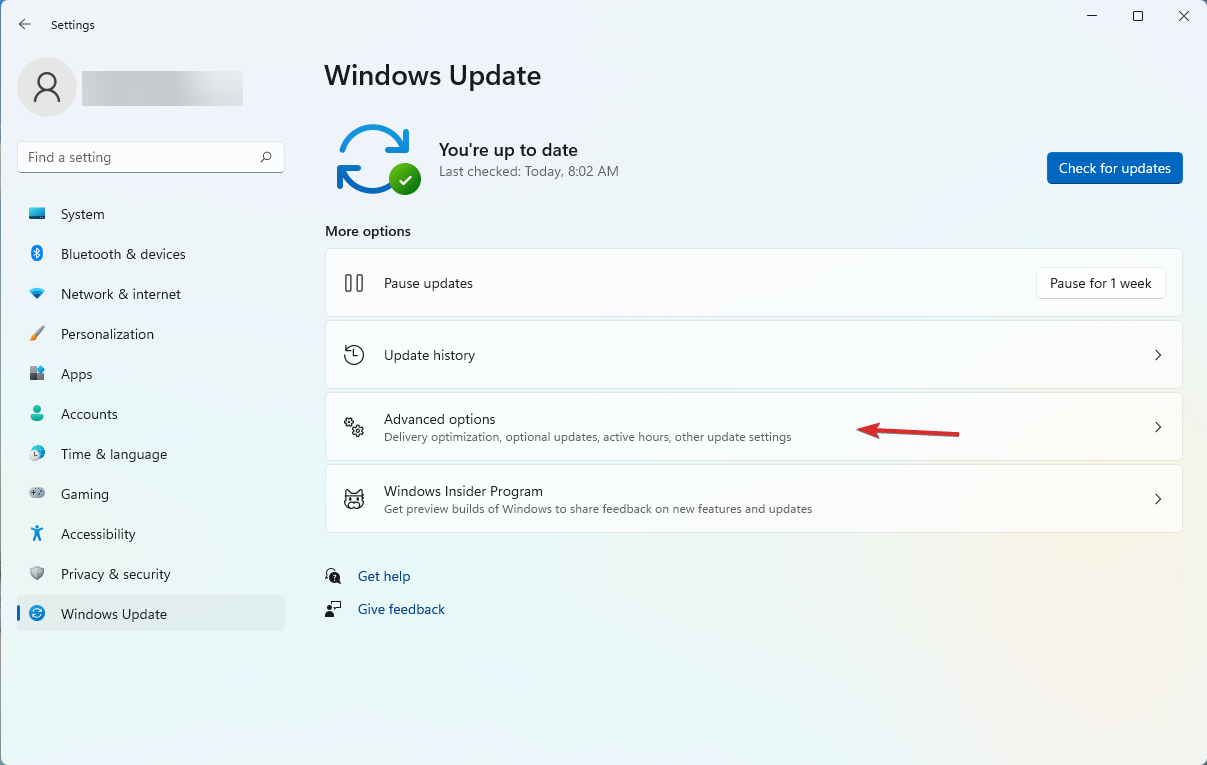Click the Windows Insider Program icon
1207x765 pixels.
pos(354,498)
